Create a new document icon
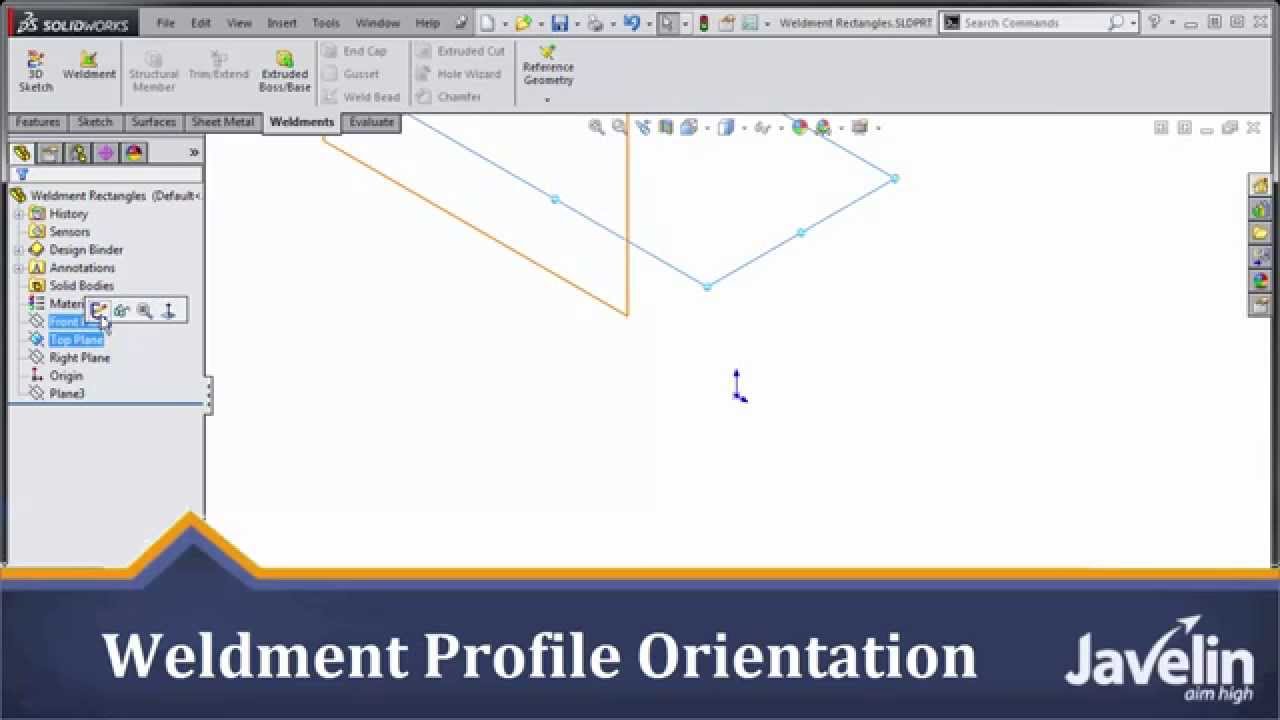 click(486, 22)
